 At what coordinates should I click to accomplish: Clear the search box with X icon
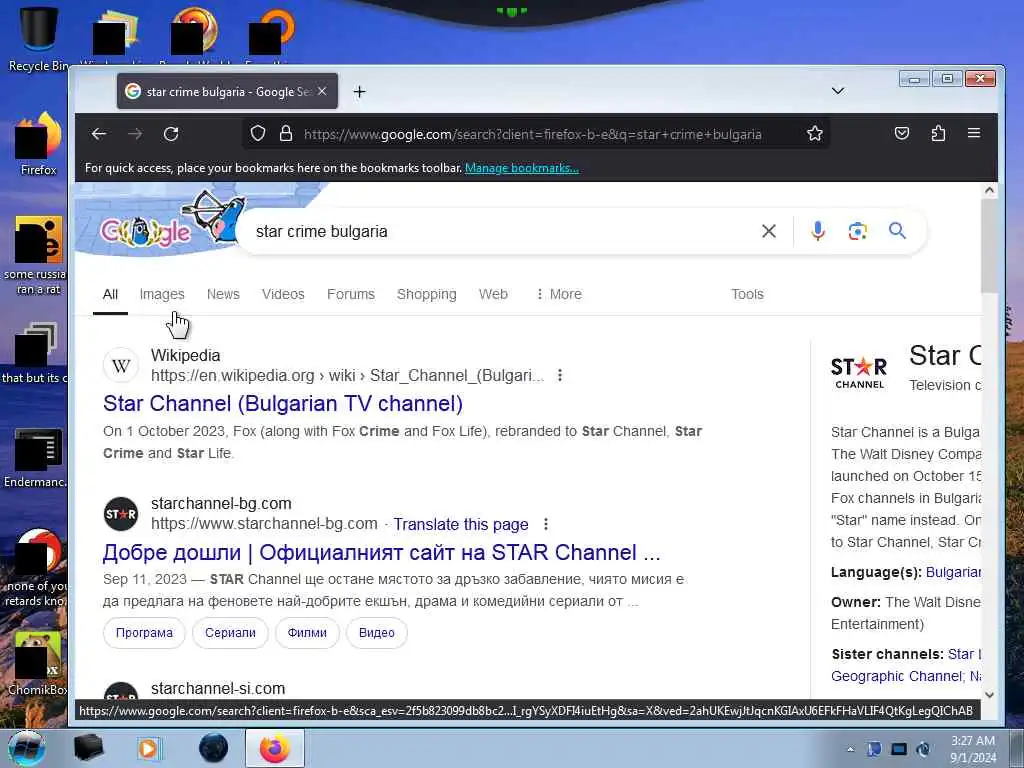point(769,231)
